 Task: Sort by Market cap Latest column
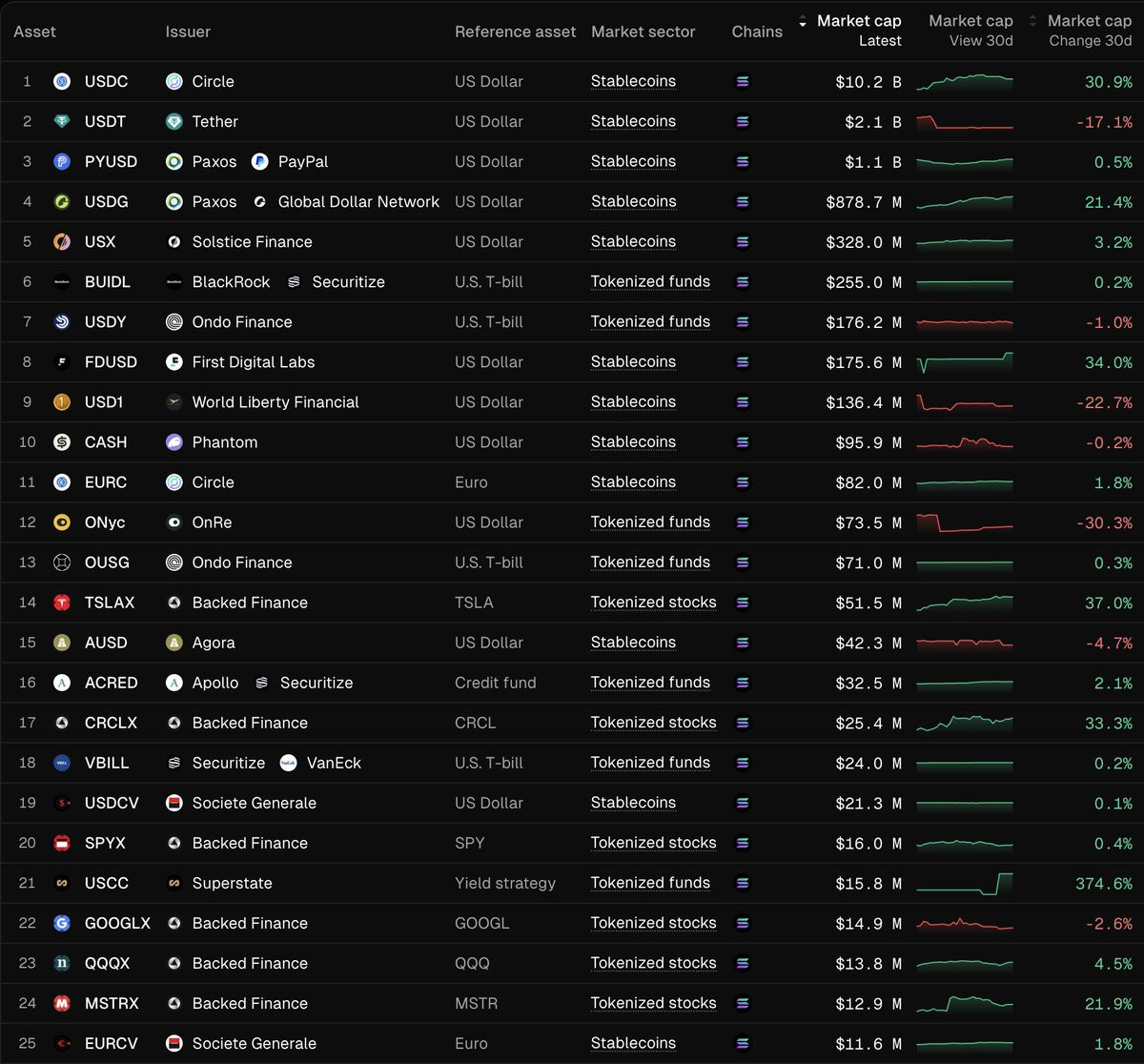[850, 31]
